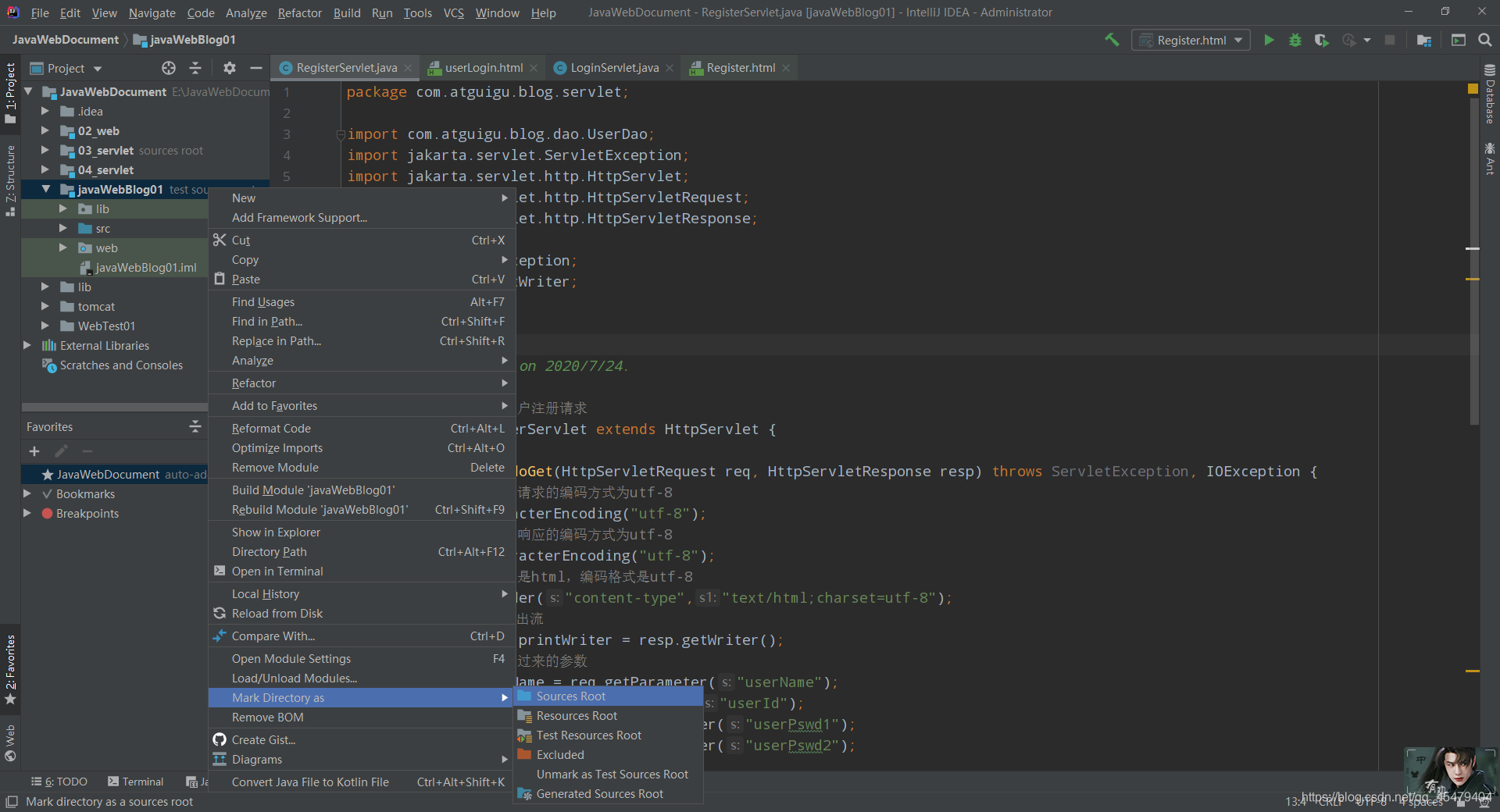Select Scratches and Consoles node
This screenshot has width=1500, height=812.
coord(121,365)
